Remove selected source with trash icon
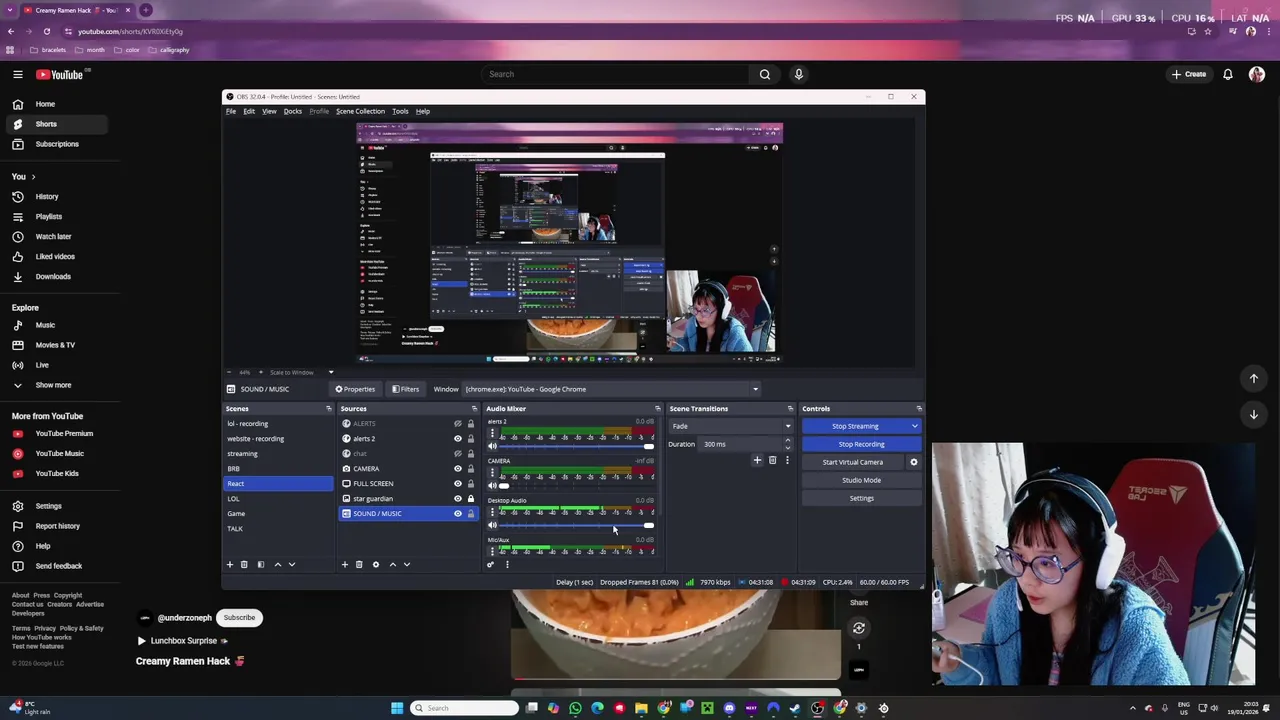 [359, 564]
